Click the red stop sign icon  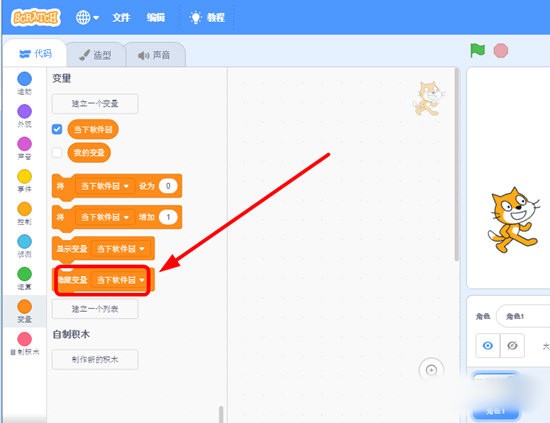click(501, 51)
